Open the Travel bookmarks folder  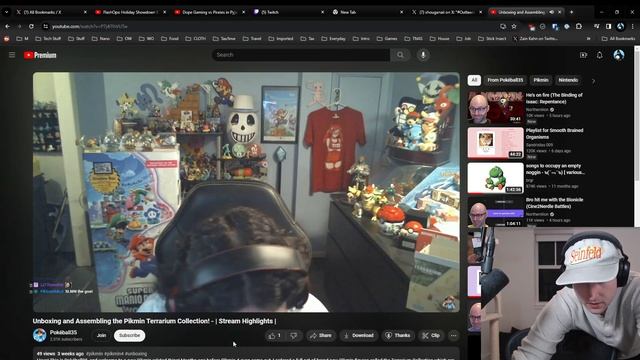[x=252, y=39]
